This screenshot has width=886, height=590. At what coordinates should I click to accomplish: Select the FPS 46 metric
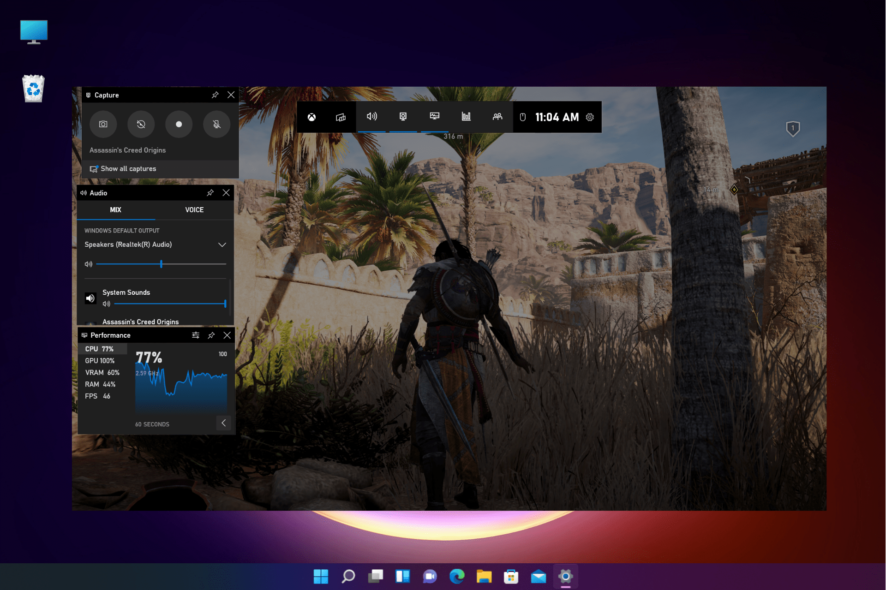tap(102, 396)
